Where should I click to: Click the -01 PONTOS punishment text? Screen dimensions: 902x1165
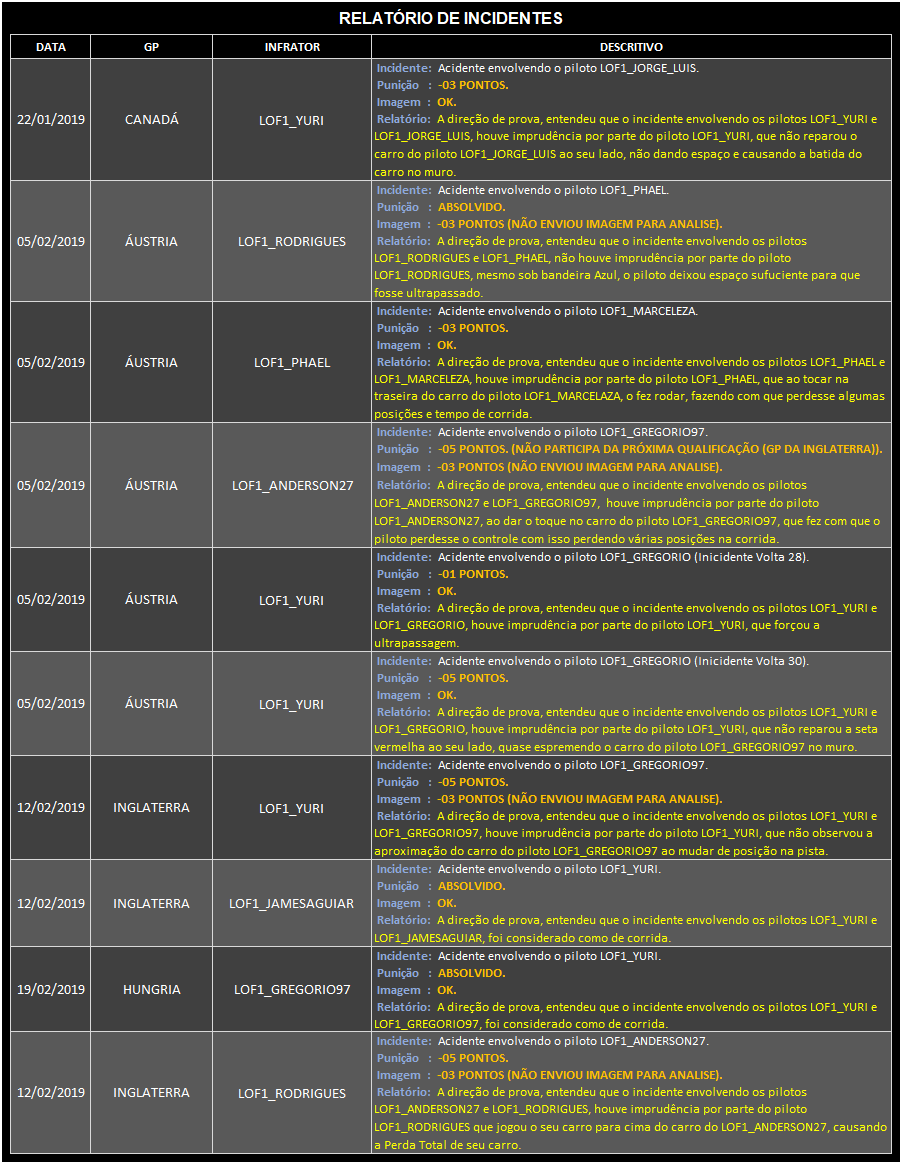pyautogui.click(x=473, y=574)
